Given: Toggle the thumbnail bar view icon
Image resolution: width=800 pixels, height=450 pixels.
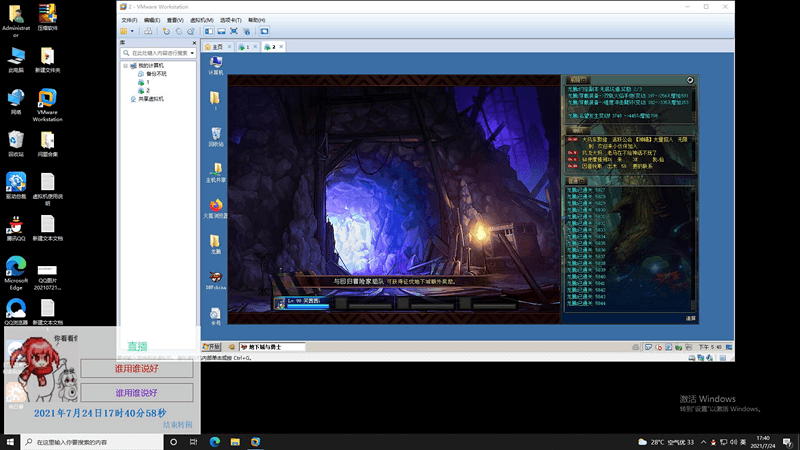Looking at the screenshot, I should pos(221,31).
